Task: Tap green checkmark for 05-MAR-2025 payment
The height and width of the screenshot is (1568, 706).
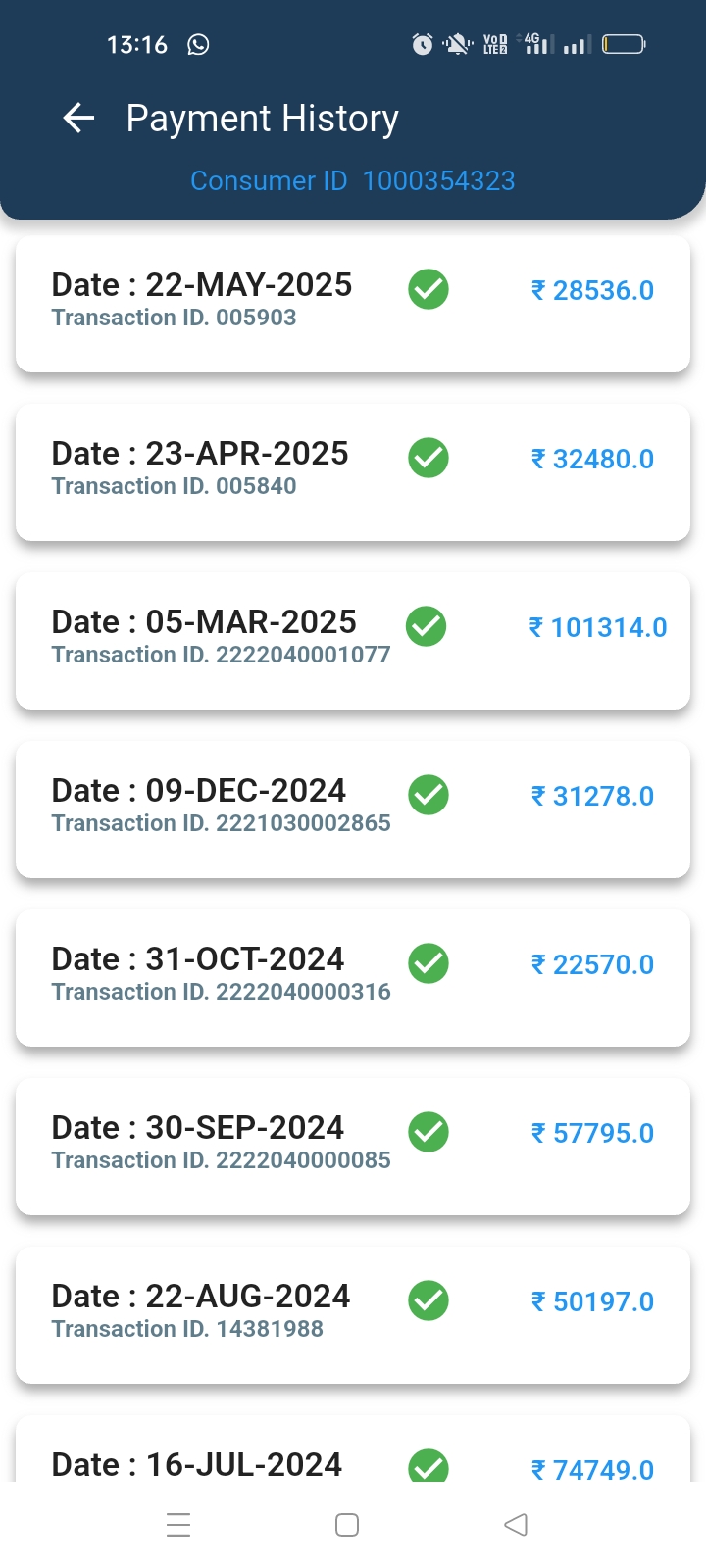Action: coord(427,626)
